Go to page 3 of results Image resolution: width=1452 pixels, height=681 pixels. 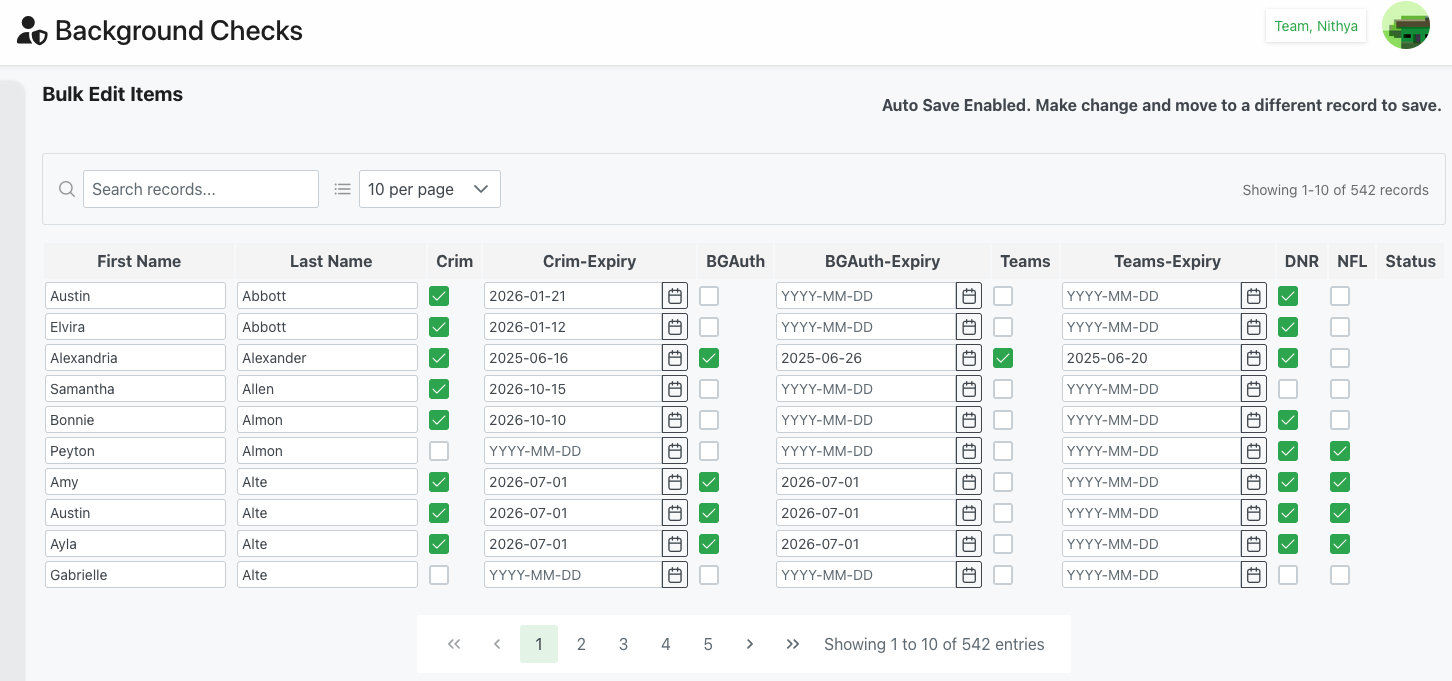point(623,644)
